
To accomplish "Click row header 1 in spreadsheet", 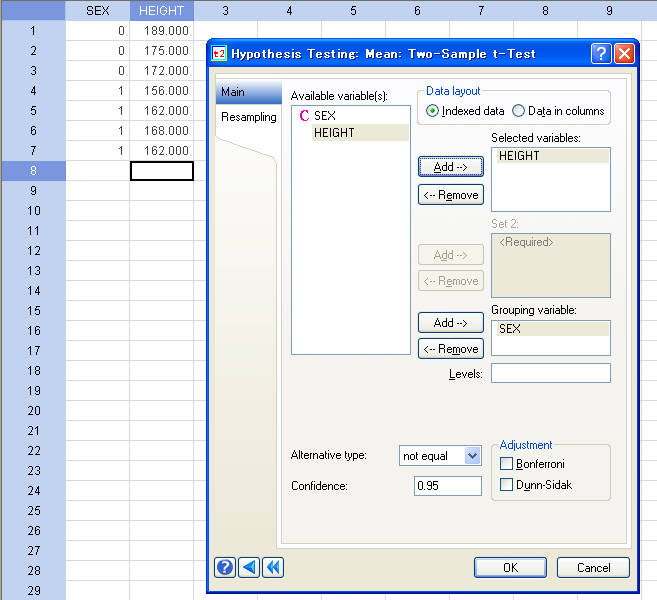I will pyautogui.click(x=34, y=31).
